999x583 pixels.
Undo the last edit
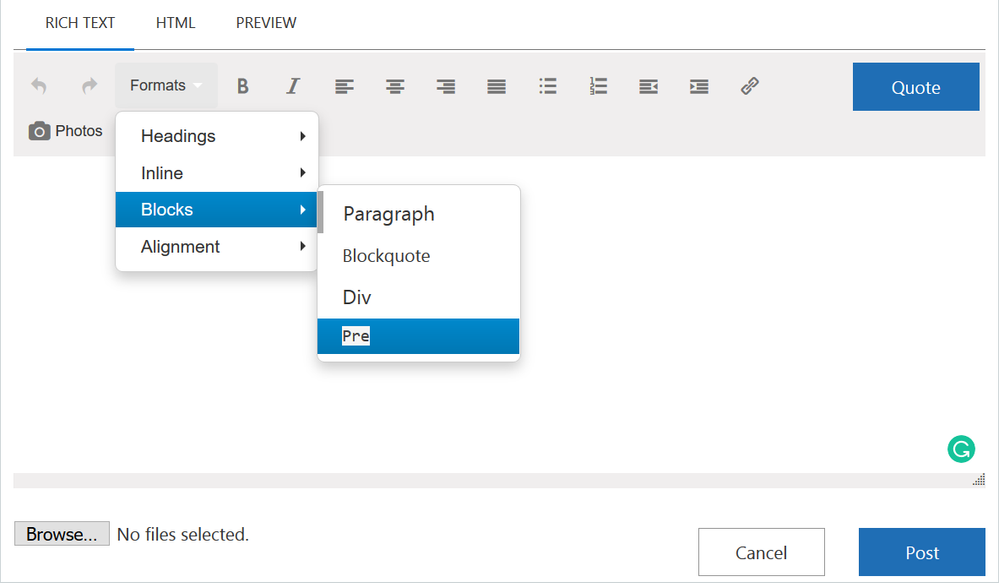point(39,85)
